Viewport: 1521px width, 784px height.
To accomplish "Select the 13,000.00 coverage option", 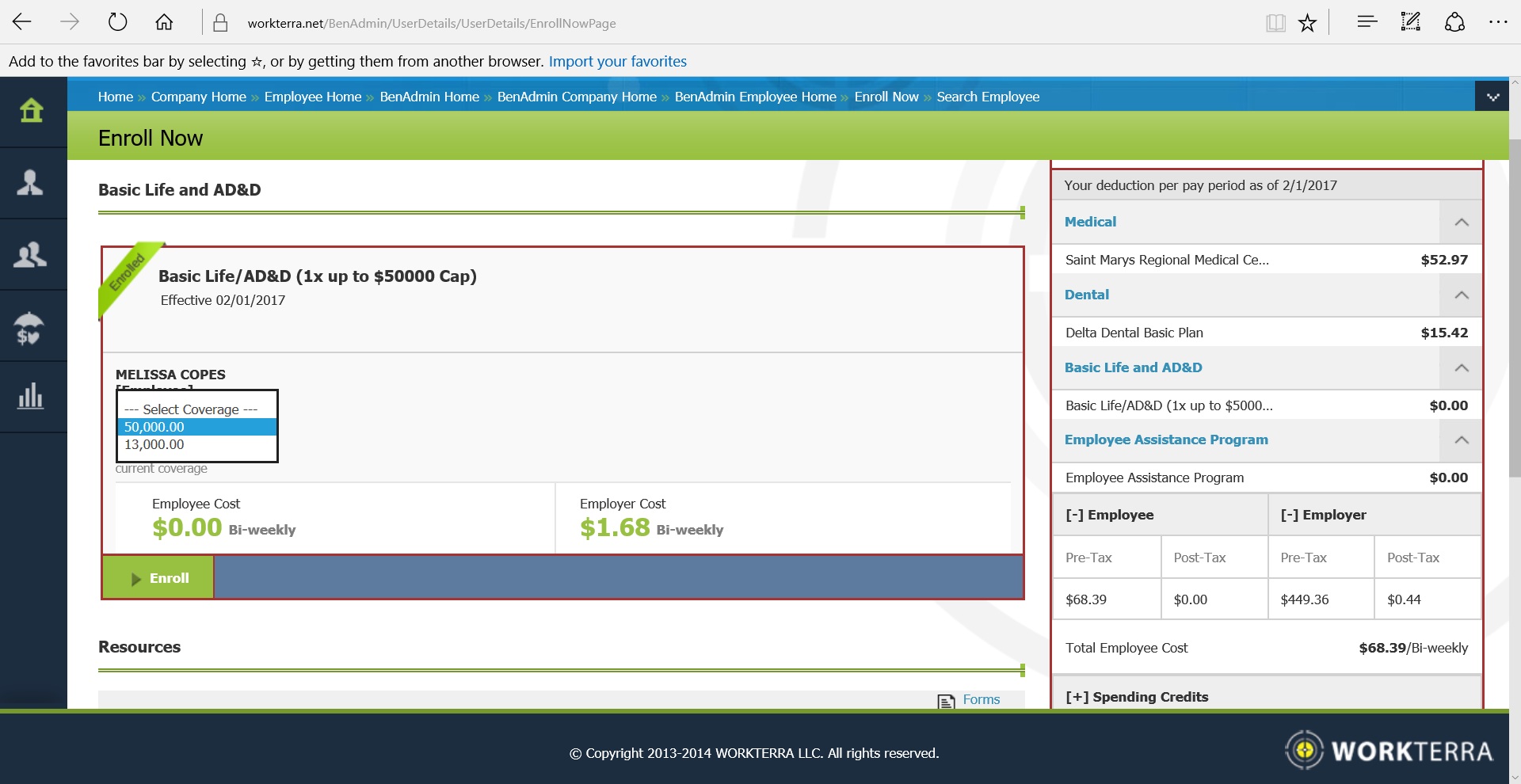I will click(154, 444).
